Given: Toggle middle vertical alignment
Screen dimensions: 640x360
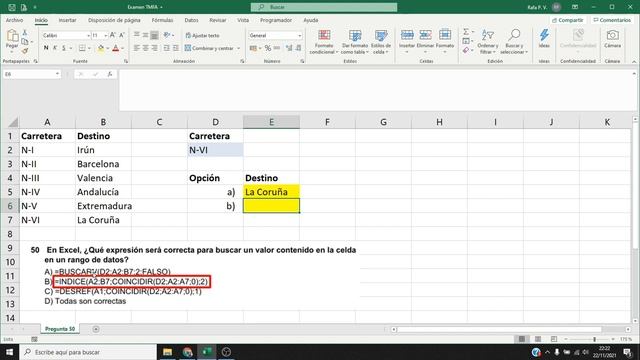Looking at the screenshot, I should [x=146, y=36].
